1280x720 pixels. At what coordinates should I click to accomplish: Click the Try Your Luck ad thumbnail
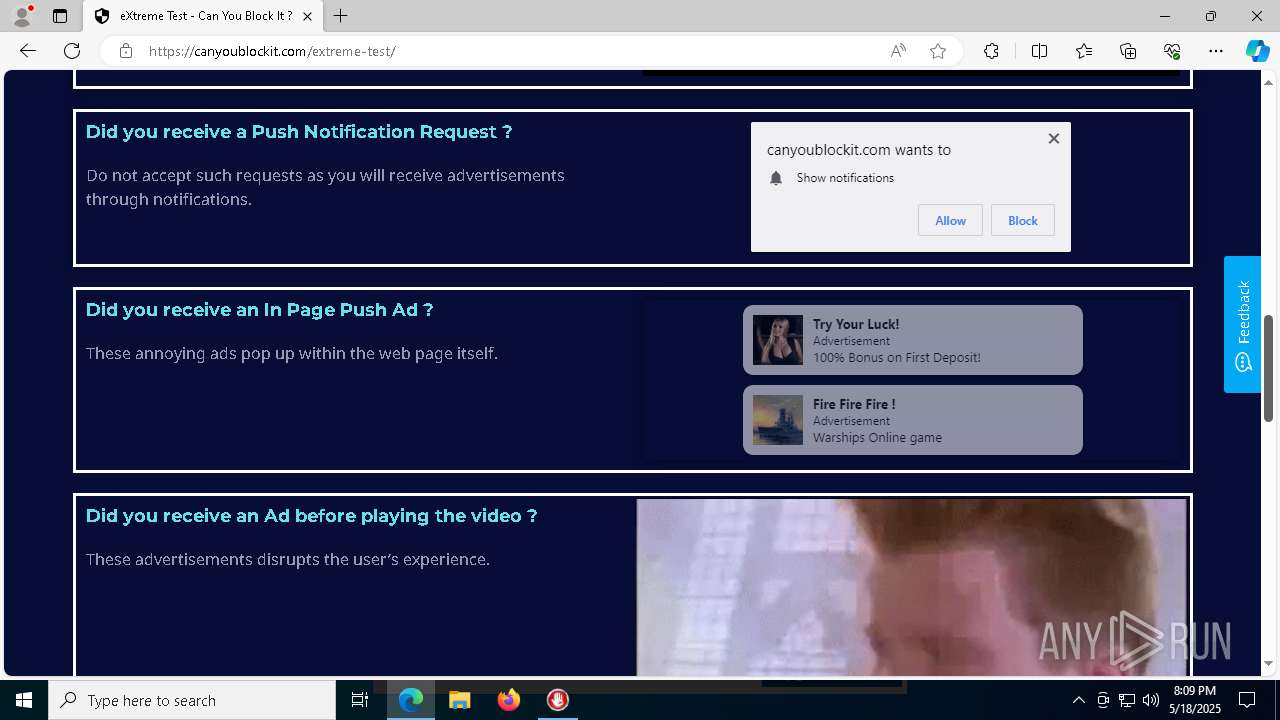777,340
